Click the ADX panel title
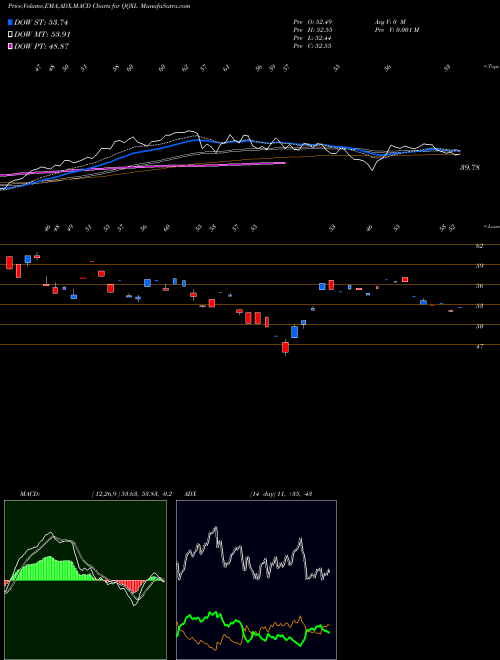 point(191,494)
